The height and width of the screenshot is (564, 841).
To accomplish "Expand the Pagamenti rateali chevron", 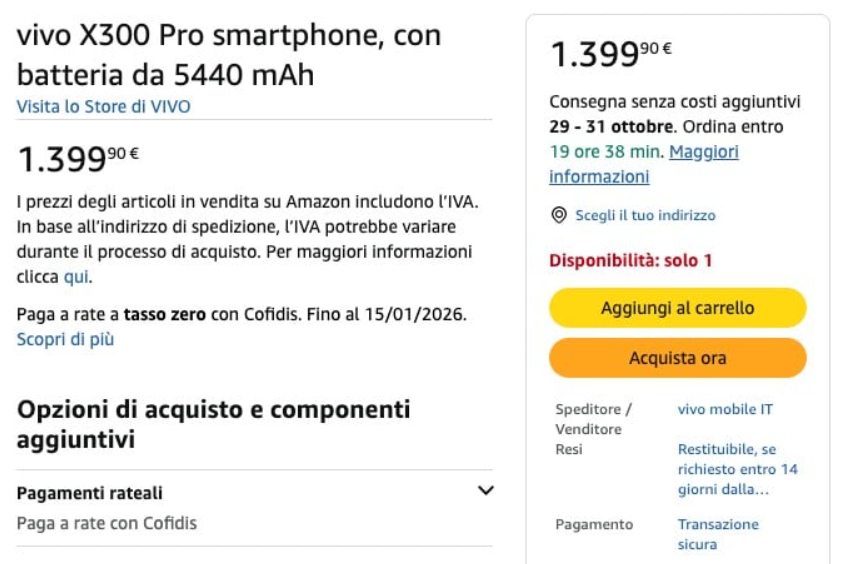I will tap(486, 491).
